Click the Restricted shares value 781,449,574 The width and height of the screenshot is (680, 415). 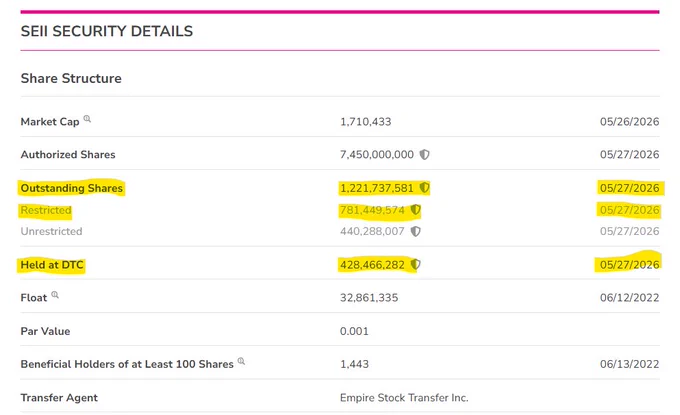[372, 210]
